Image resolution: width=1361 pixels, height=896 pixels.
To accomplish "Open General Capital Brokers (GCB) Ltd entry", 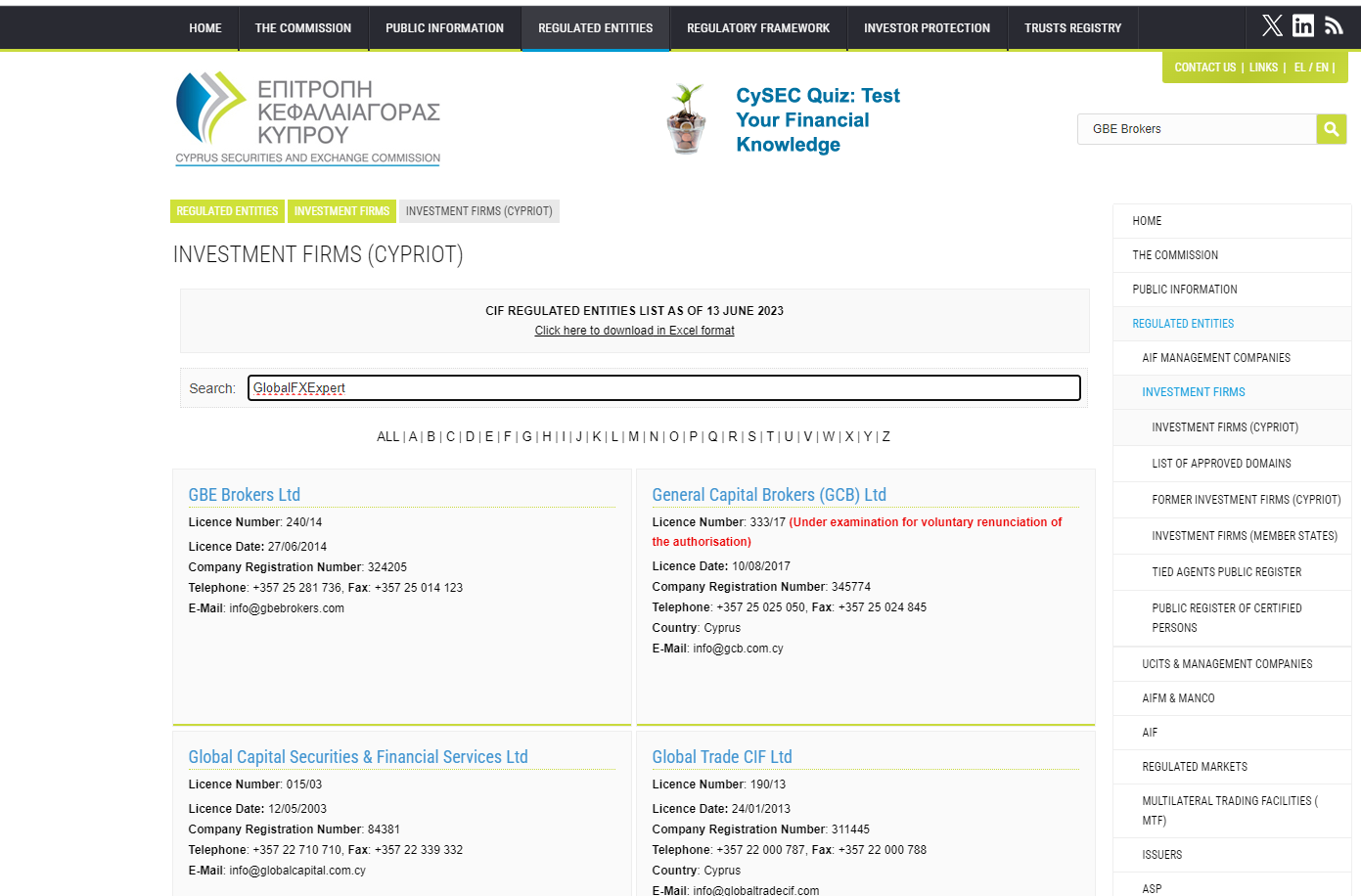I will pyautogui.click(x=769, y=495).
